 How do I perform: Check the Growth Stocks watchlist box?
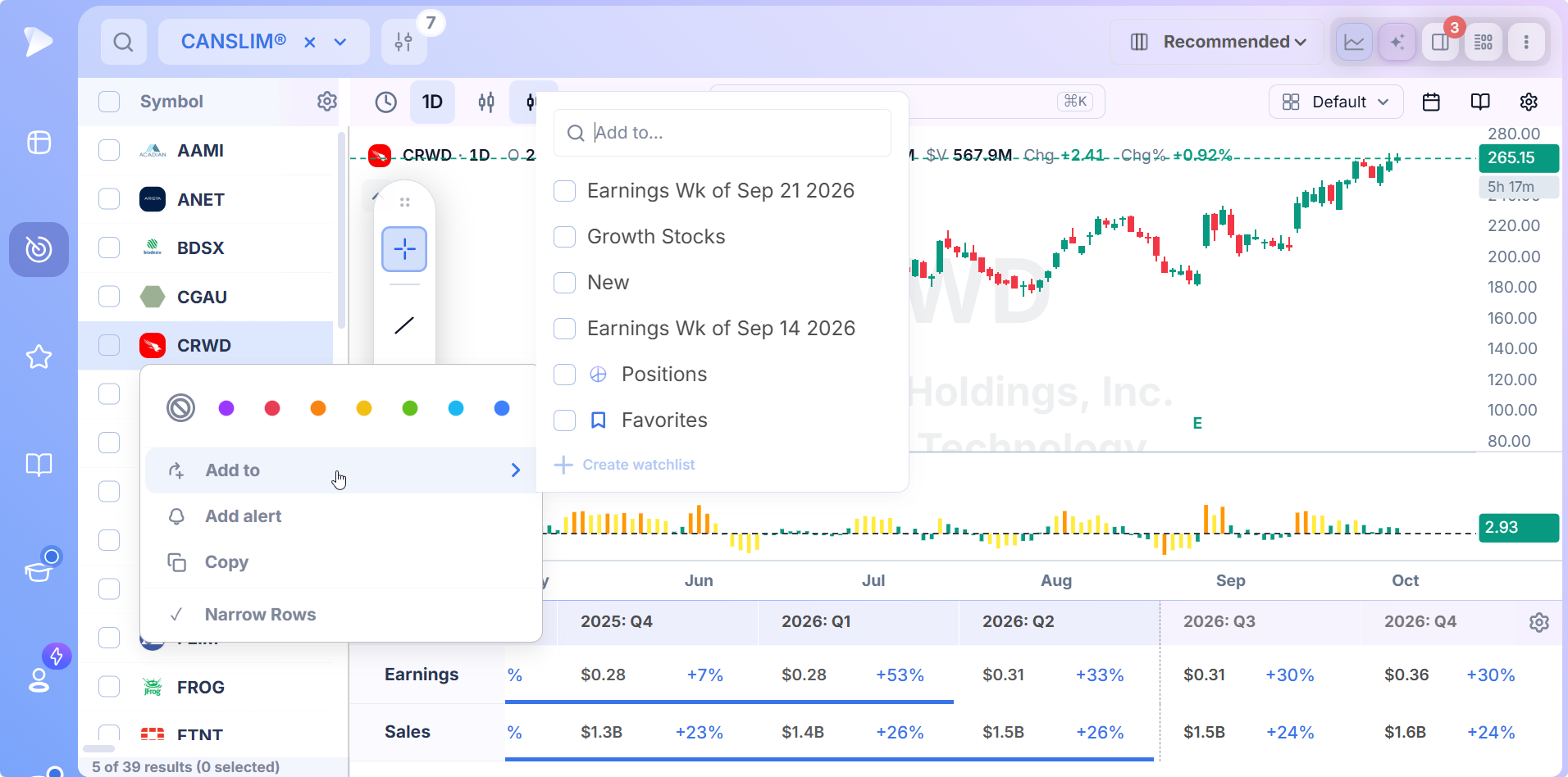tap(565, 237)
